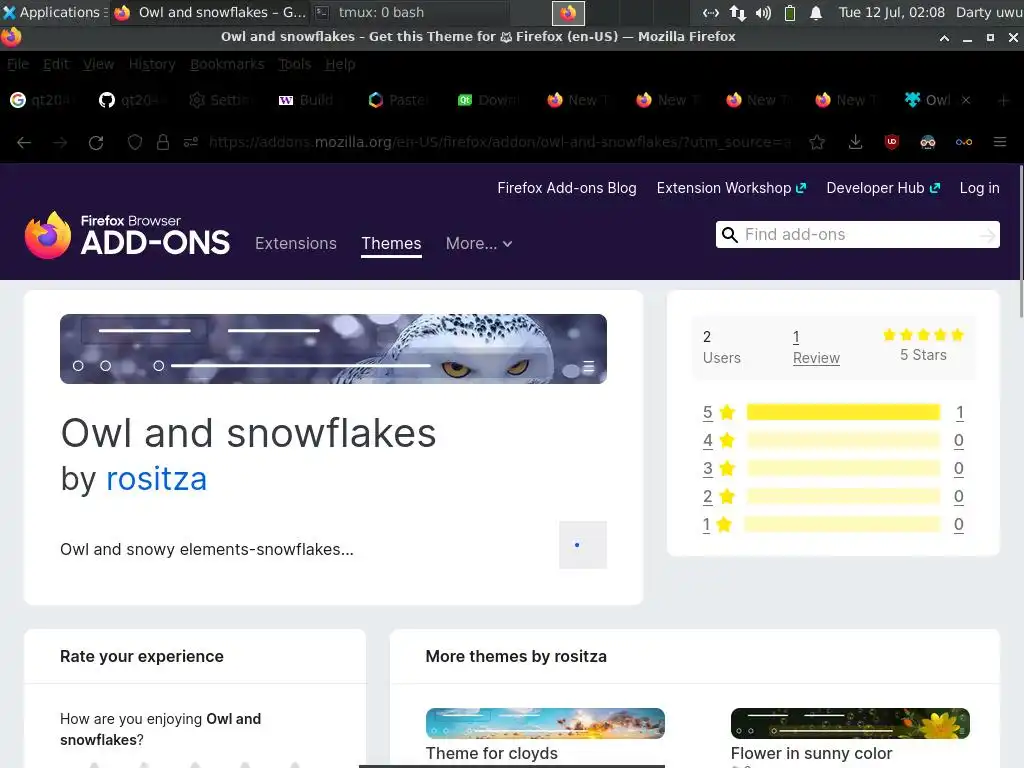Open the View menu
The height and width of the screenshot is (768, 1024).
point(99,64)
